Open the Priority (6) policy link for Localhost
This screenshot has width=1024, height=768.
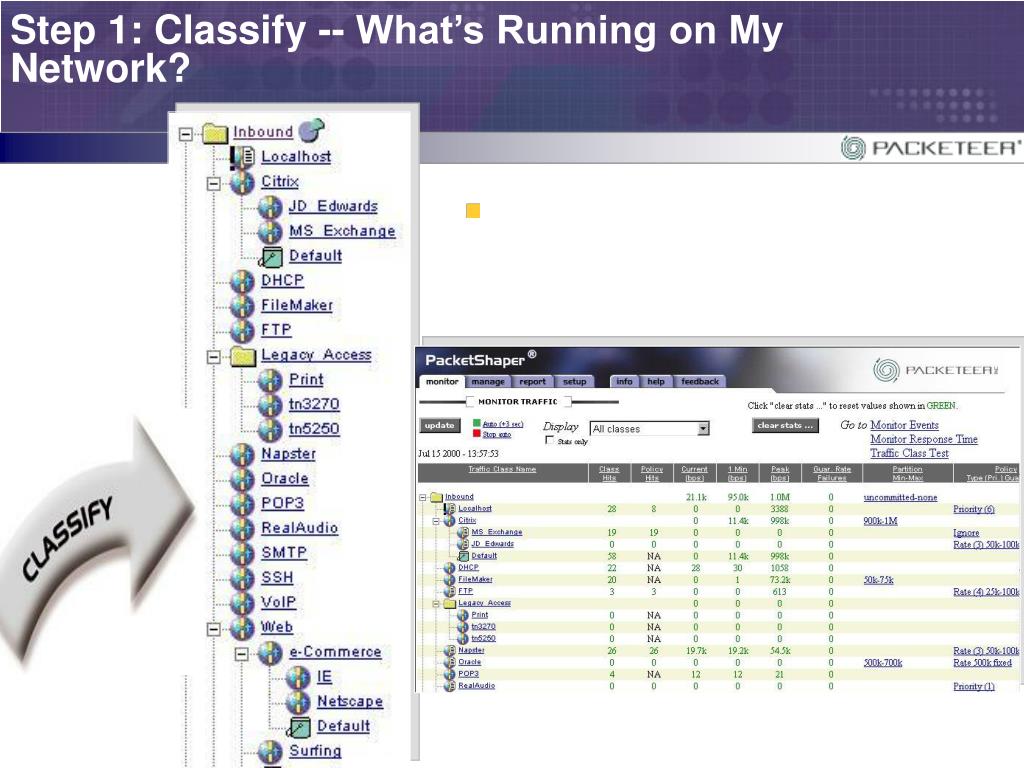click(974, 509)
